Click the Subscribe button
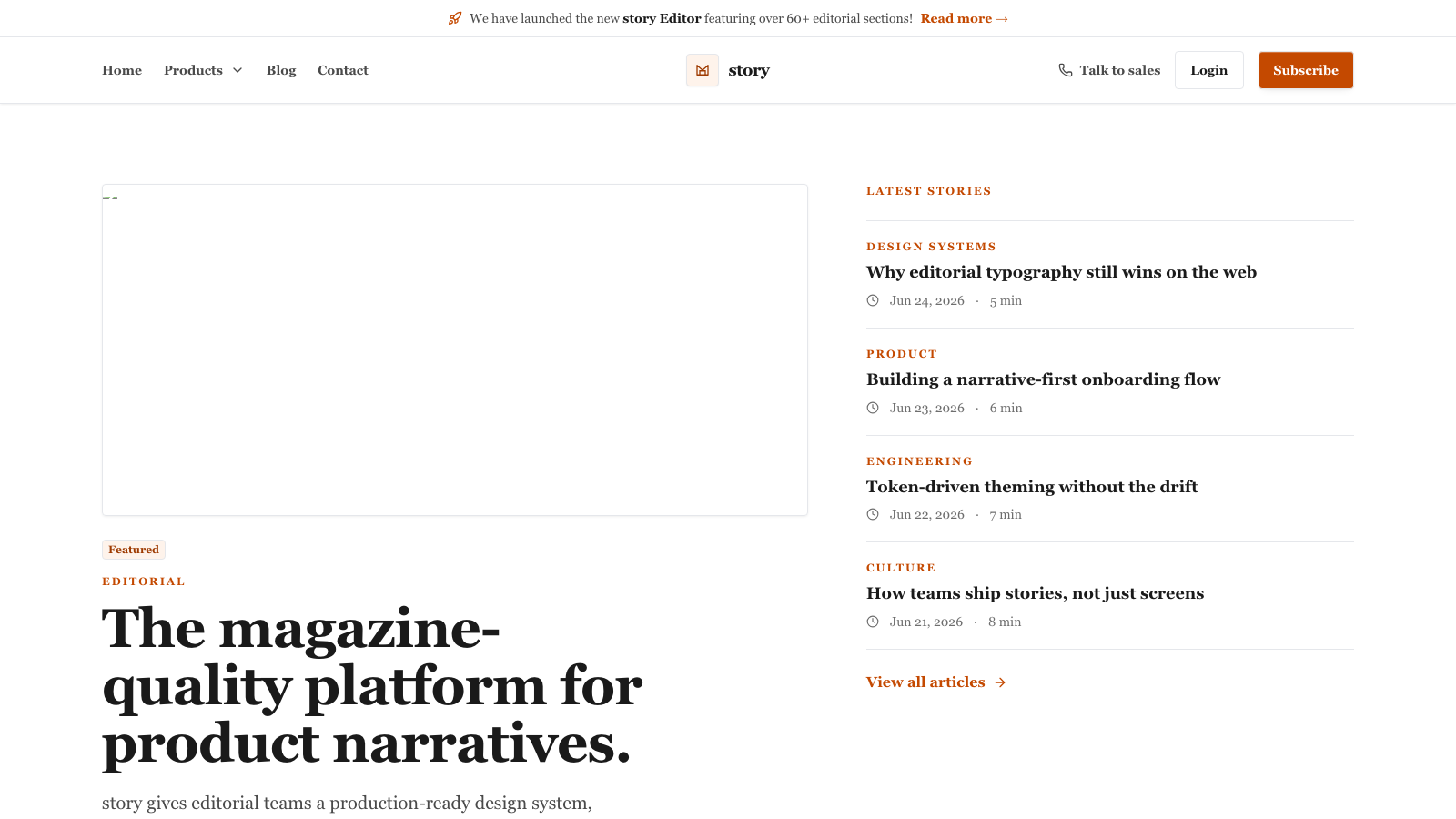The height and width of the screenshot is (819, 1456). point(1306,70)
